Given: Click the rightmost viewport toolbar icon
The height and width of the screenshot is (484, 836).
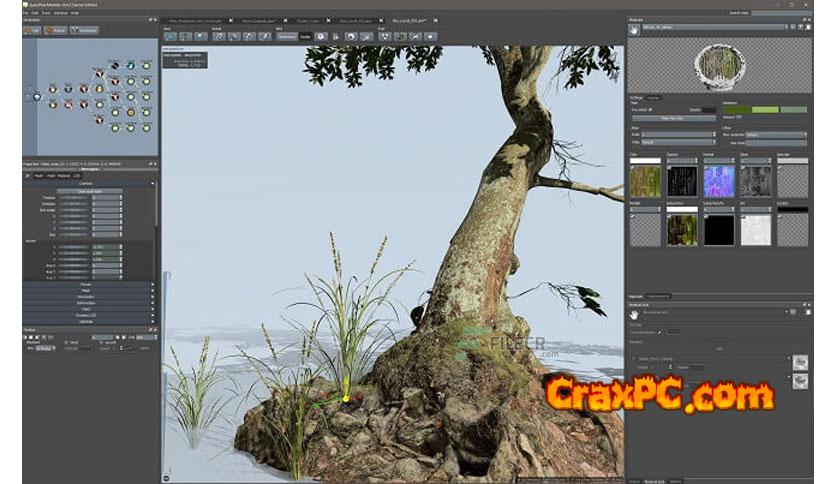Looking at the screenshot, I should 431,36.
